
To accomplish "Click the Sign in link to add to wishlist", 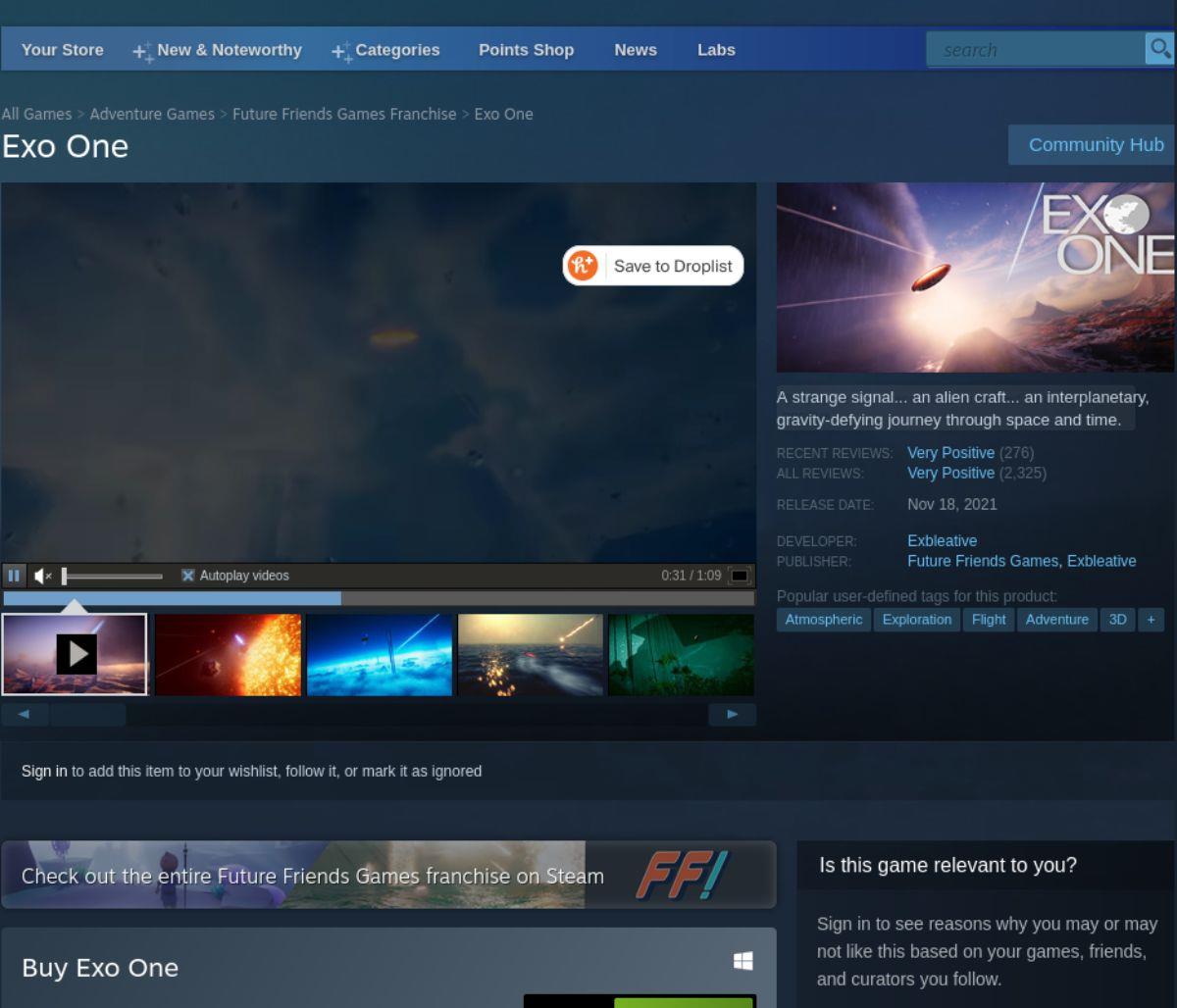I will tap(44, 771).
